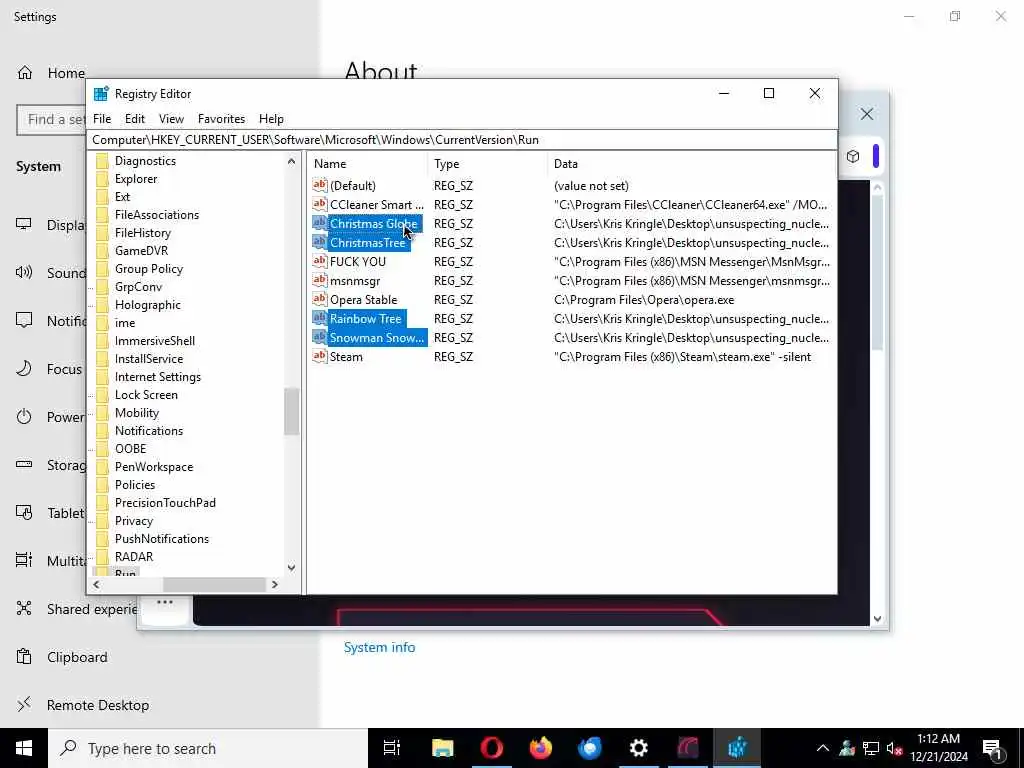1024x768 pixels.
Task: Select the Ext key folder icon
Action: click(x=103, y=197)
